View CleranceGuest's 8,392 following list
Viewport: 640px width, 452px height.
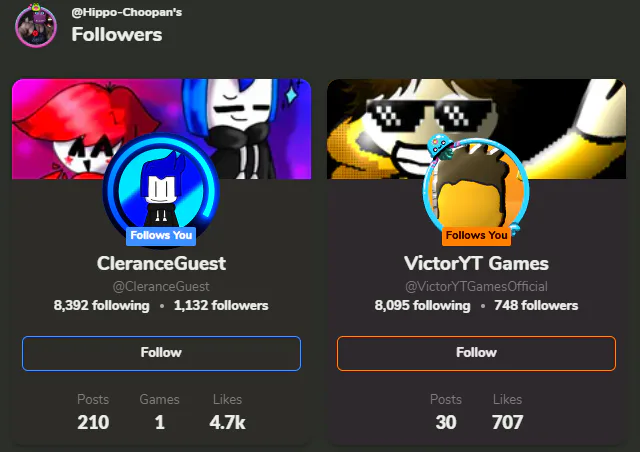102,305
